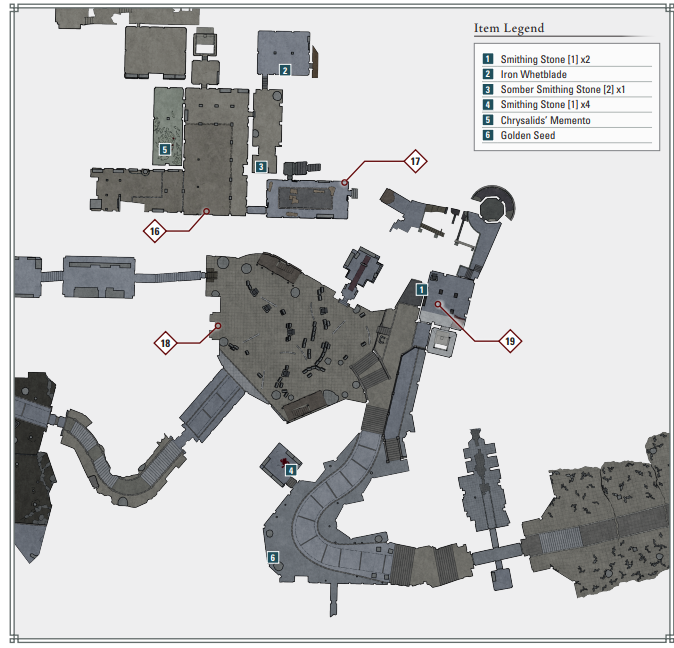The width and height of the screenshot is (674, 648).
Task: Click legend number 5 square
Action: click(488, 120)
